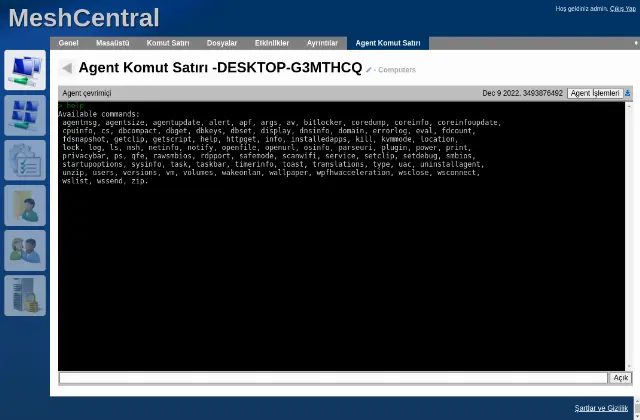
Task: Open My Devices sidebar icon
Action: pos(25,70)
